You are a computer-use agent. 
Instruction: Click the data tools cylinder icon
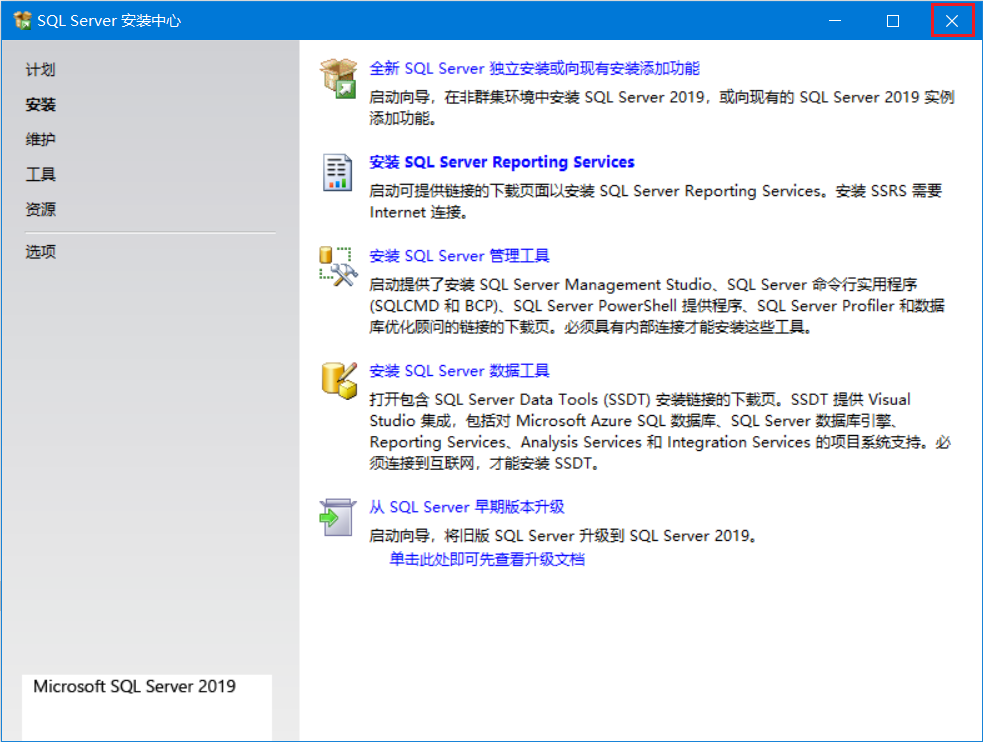click(339, 380)
